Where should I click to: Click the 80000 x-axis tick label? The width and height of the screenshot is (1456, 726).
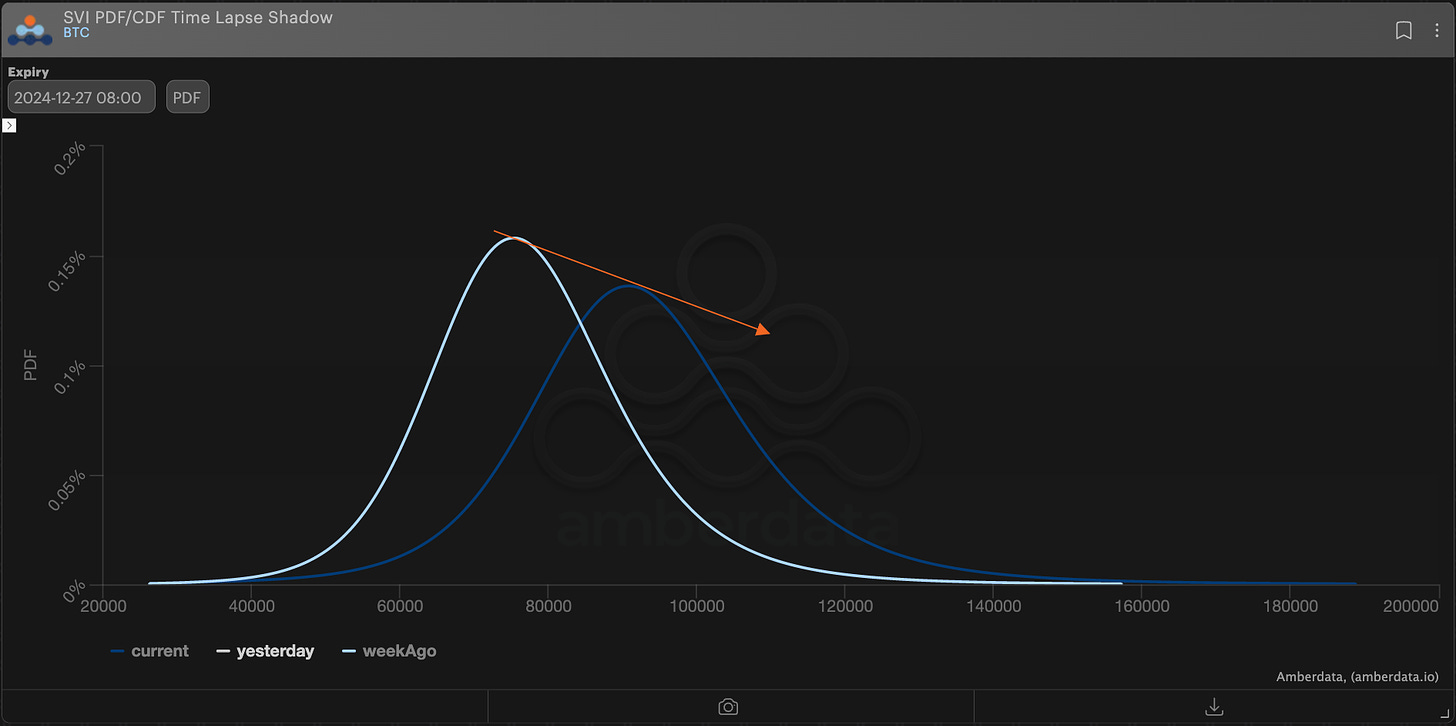click(547, 606)
